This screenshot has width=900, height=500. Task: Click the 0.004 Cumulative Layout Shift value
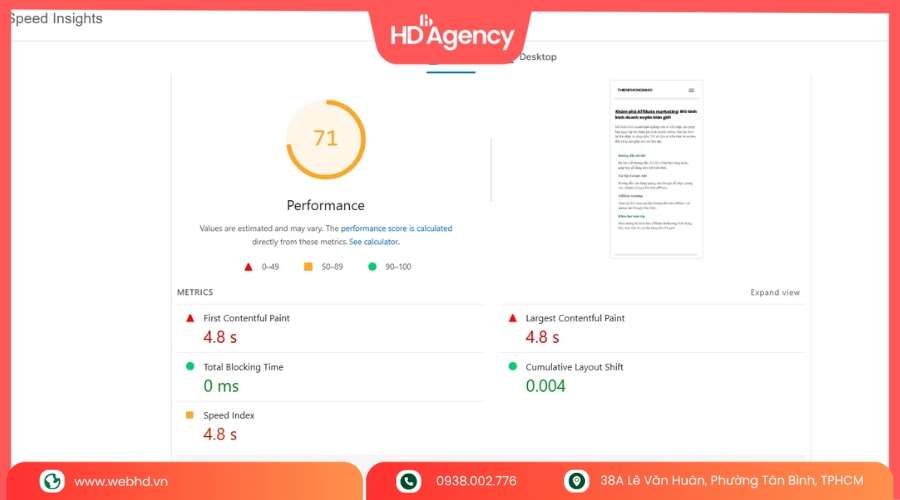pos(545,386)
